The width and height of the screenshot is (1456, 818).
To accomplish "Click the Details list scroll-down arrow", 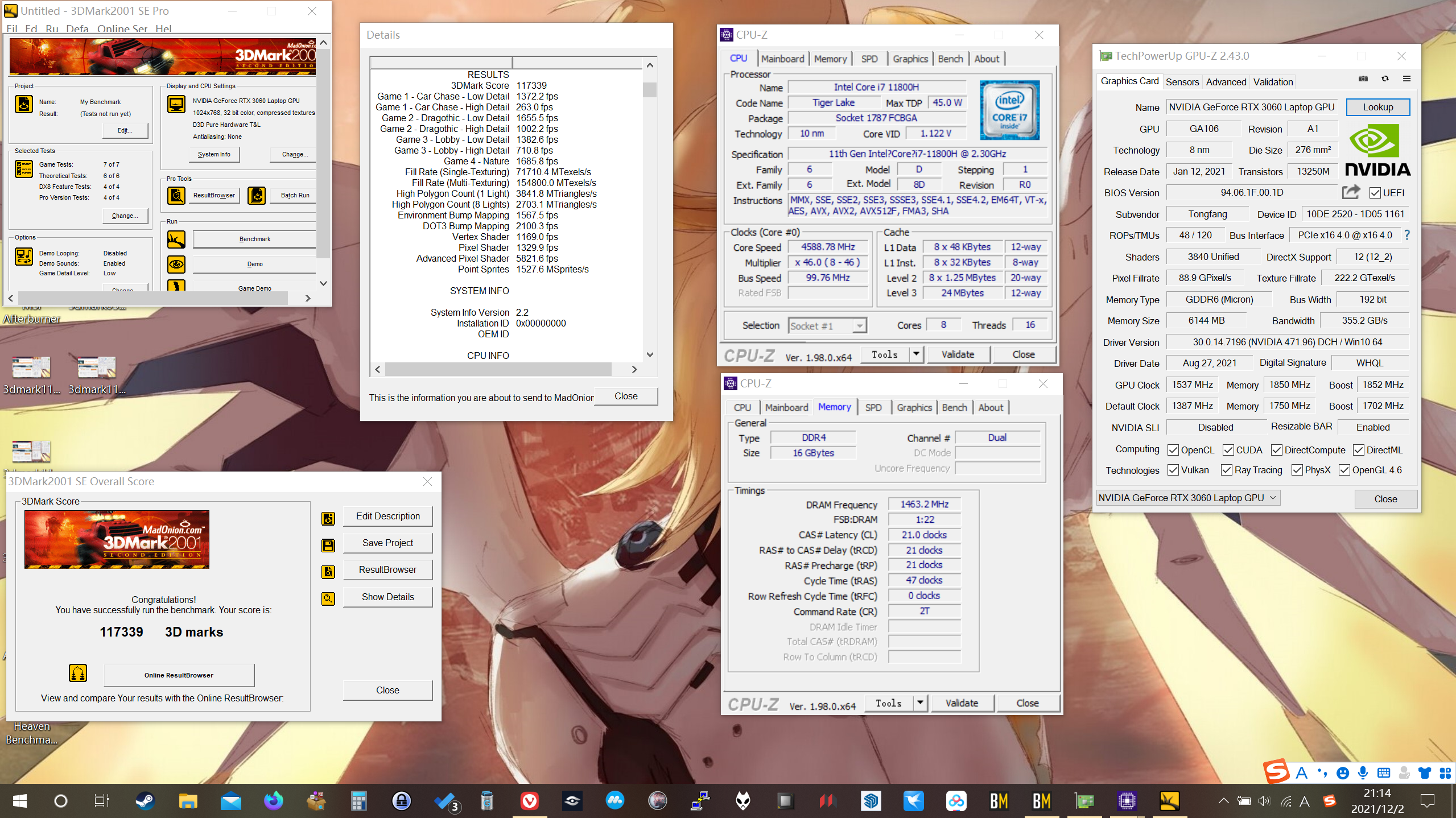I will coord(650,354).
